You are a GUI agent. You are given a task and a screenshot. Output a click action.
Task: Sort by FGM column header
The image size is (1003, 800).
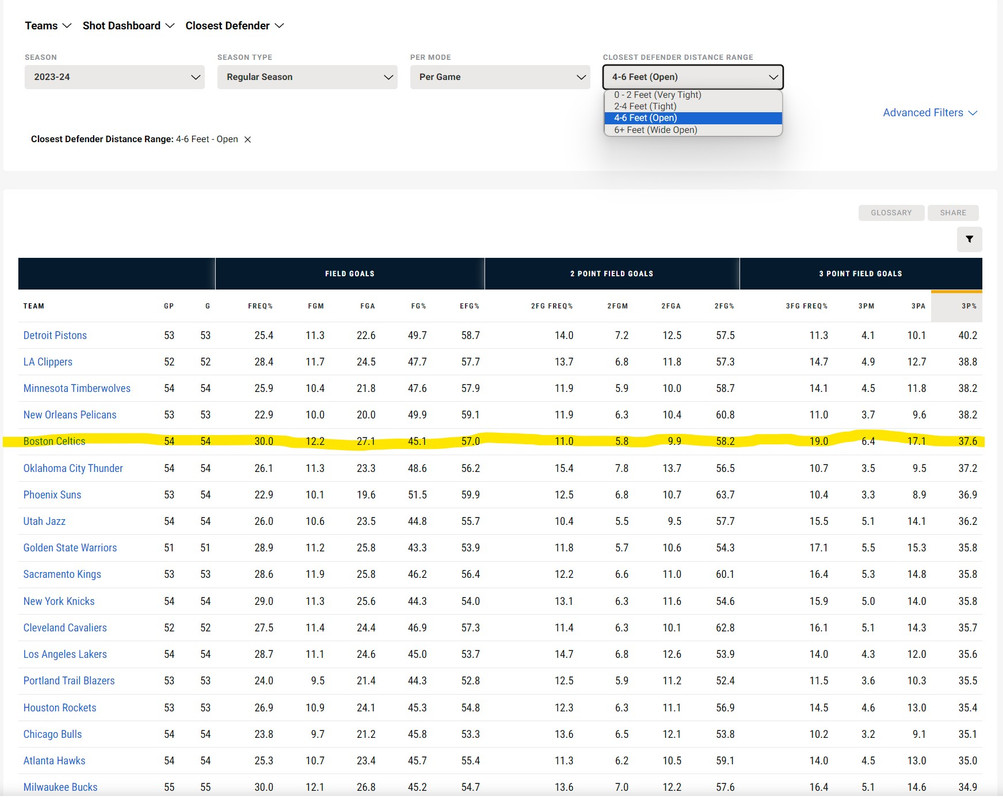click(316, 306)
